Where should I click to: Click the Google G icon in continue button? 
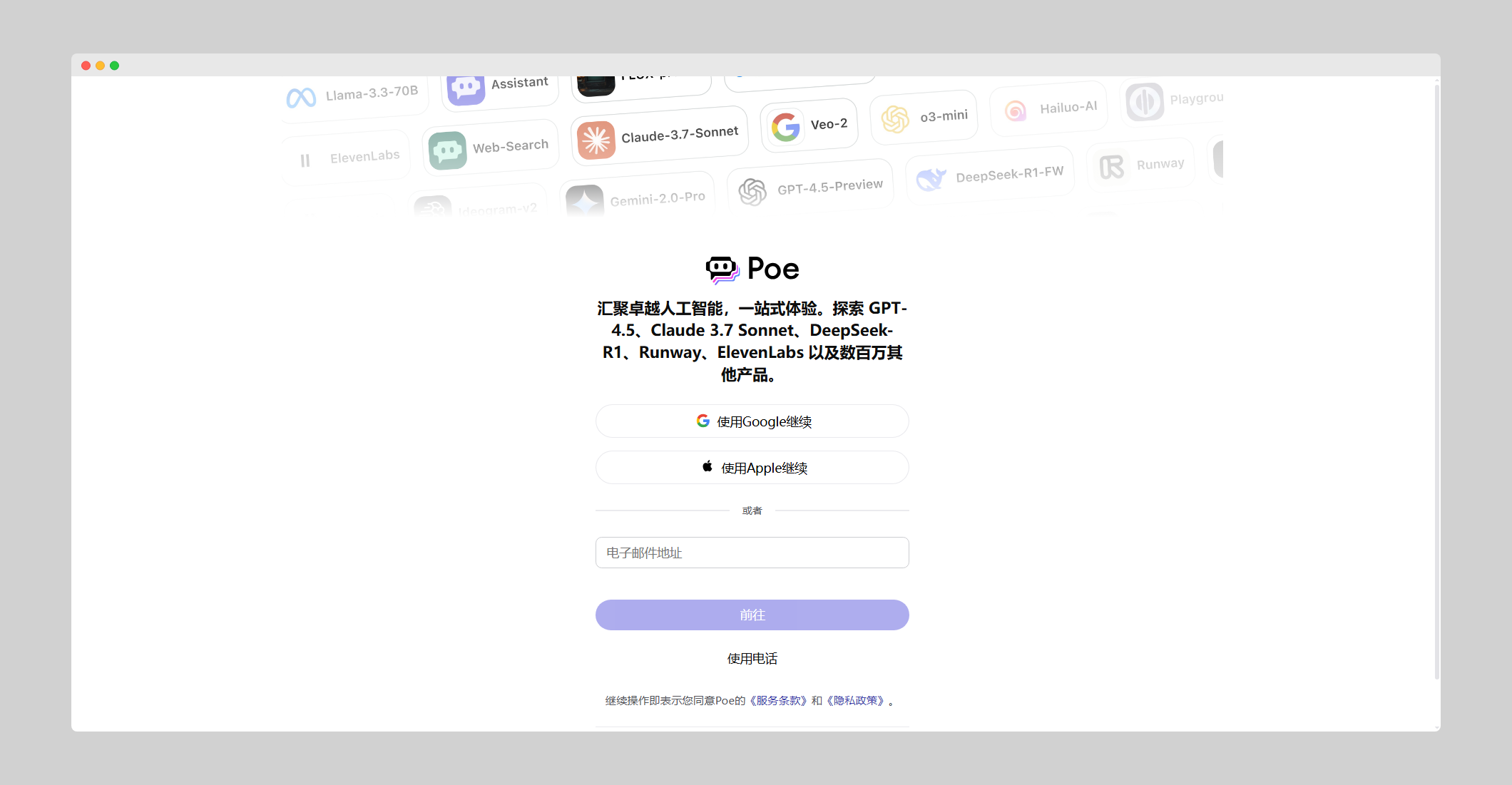(703, 421)
